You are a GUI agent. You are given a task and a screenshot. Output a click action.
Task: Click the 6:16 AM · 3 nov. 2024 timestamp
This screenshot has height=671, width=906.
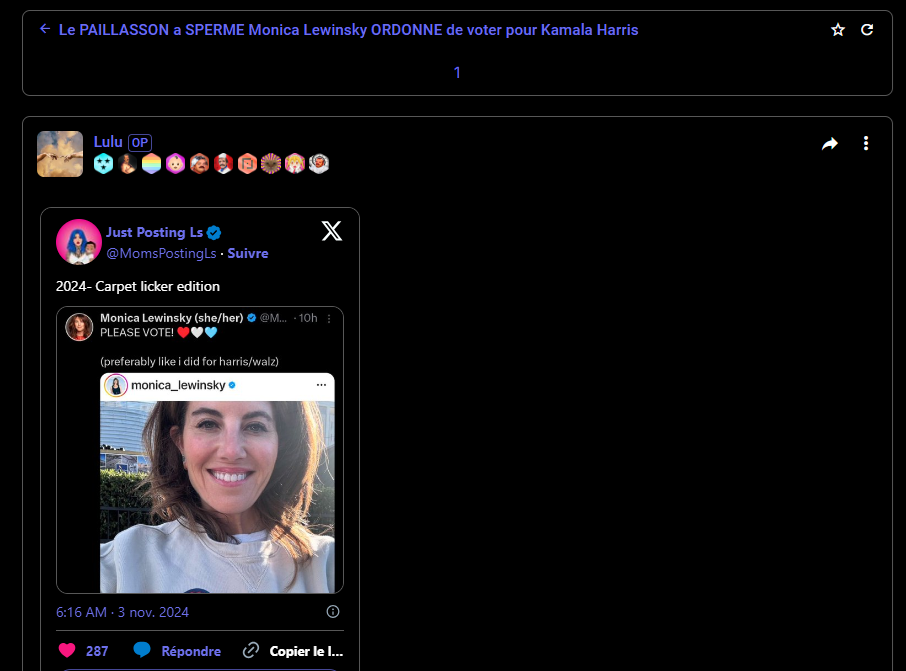click(122, 612)
